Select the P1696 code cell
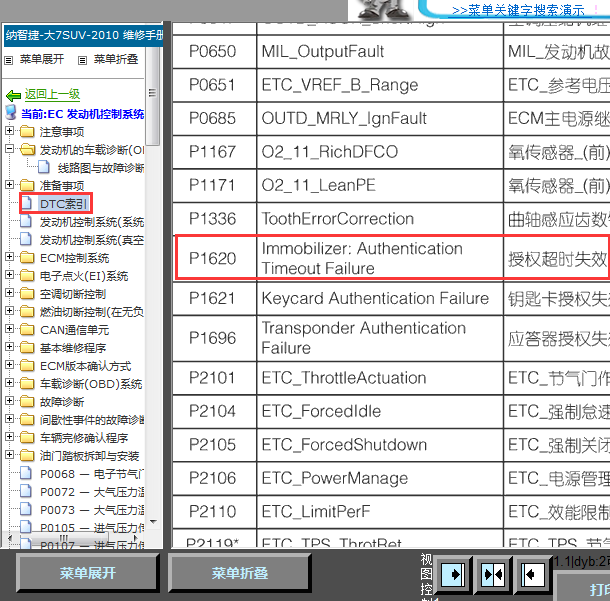The width and height of the screenshot is (610, 601). [x=213, y=338]
